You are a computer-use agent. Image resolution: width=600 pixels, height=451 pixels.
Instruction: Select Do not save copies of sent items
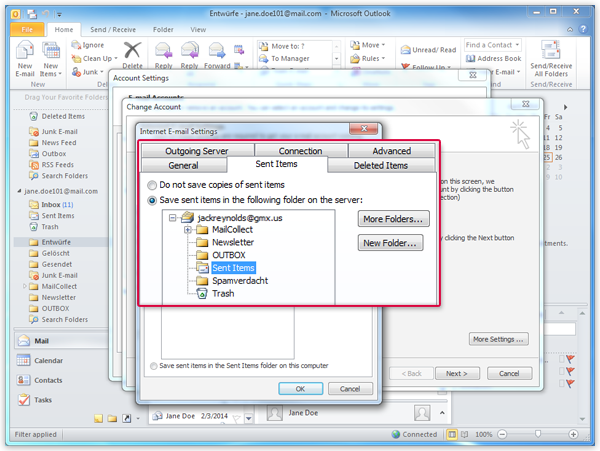point(152,185)
